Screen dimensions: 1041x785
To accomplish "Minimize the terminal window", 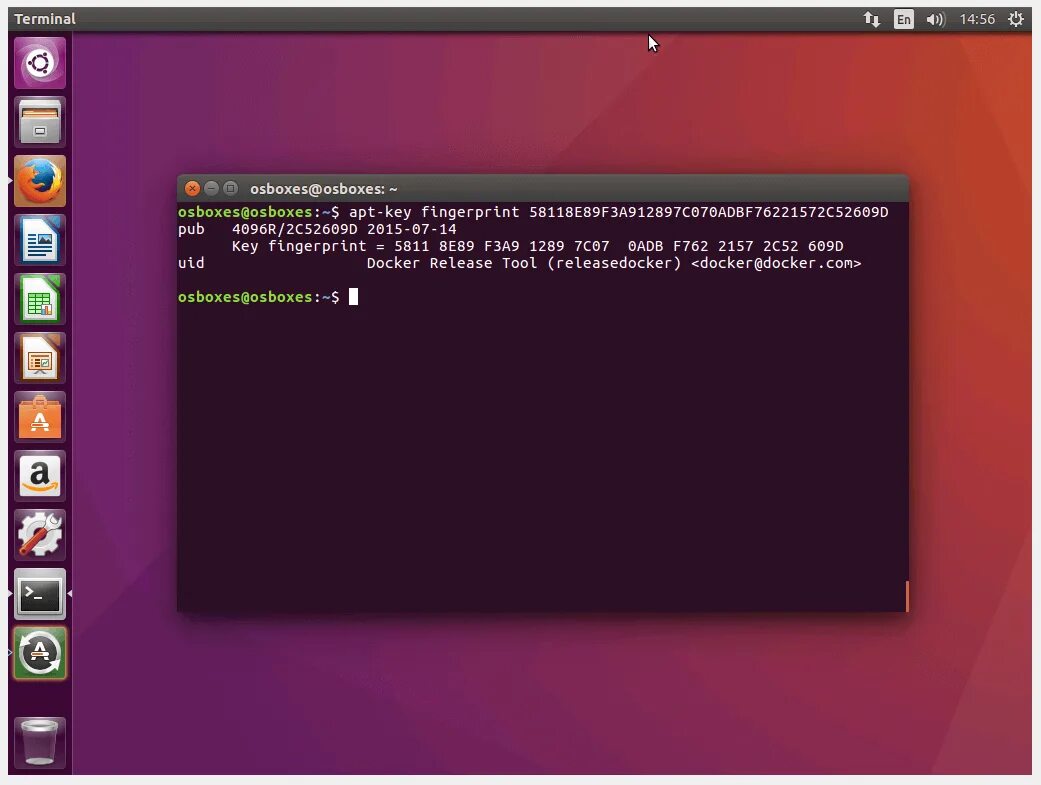I will tap(211, 189).
